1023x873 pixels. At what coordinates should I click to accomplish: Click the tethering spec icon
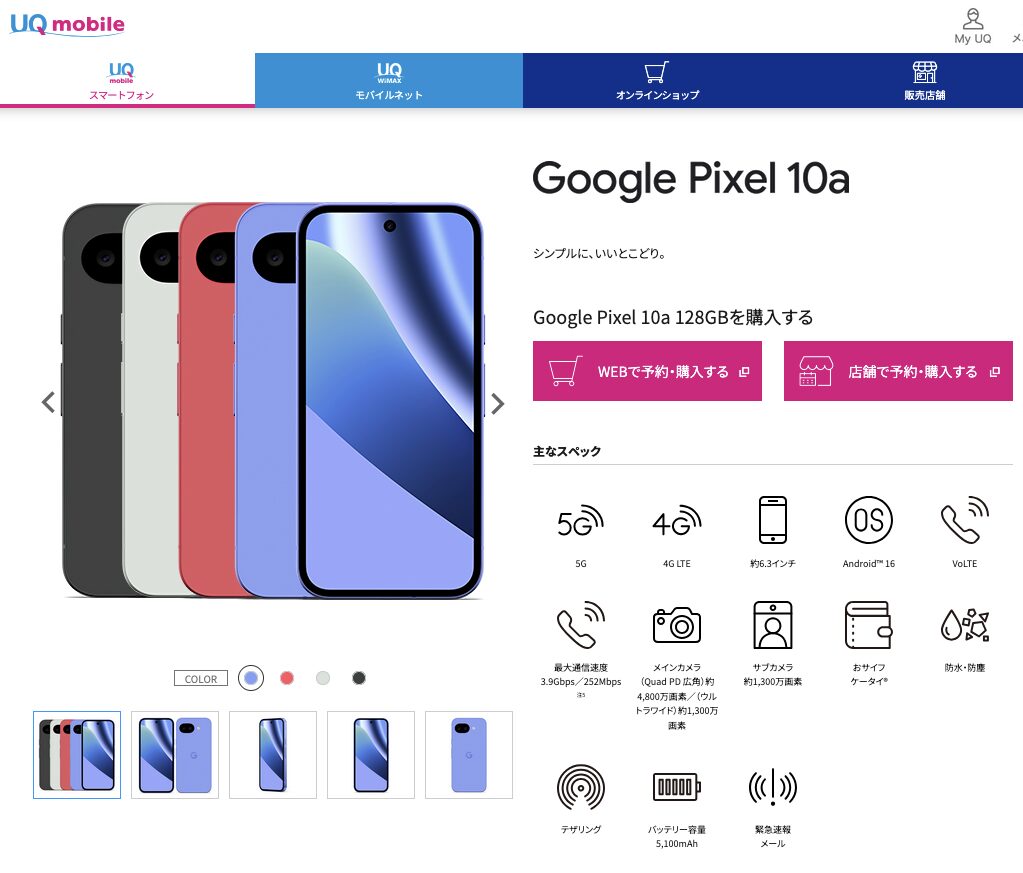tap(581, 787)
